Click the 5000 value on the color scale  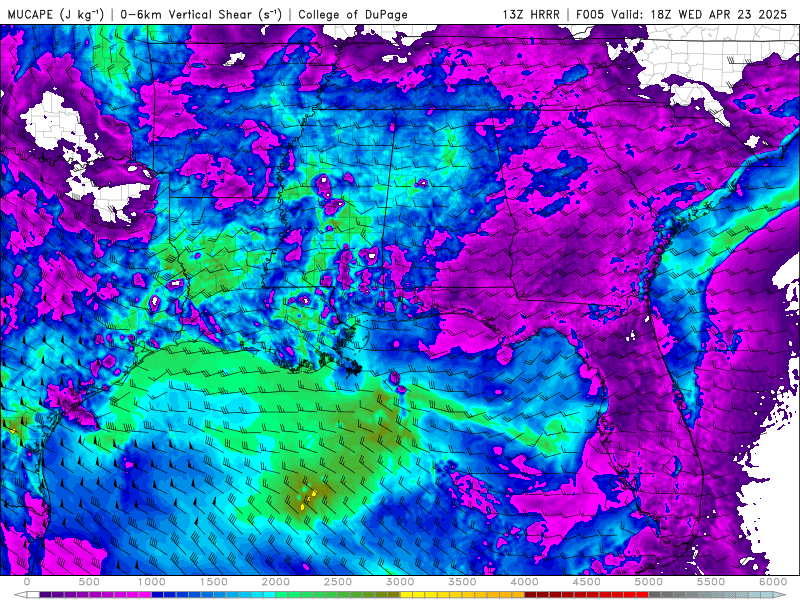click(x=649, y=582)
